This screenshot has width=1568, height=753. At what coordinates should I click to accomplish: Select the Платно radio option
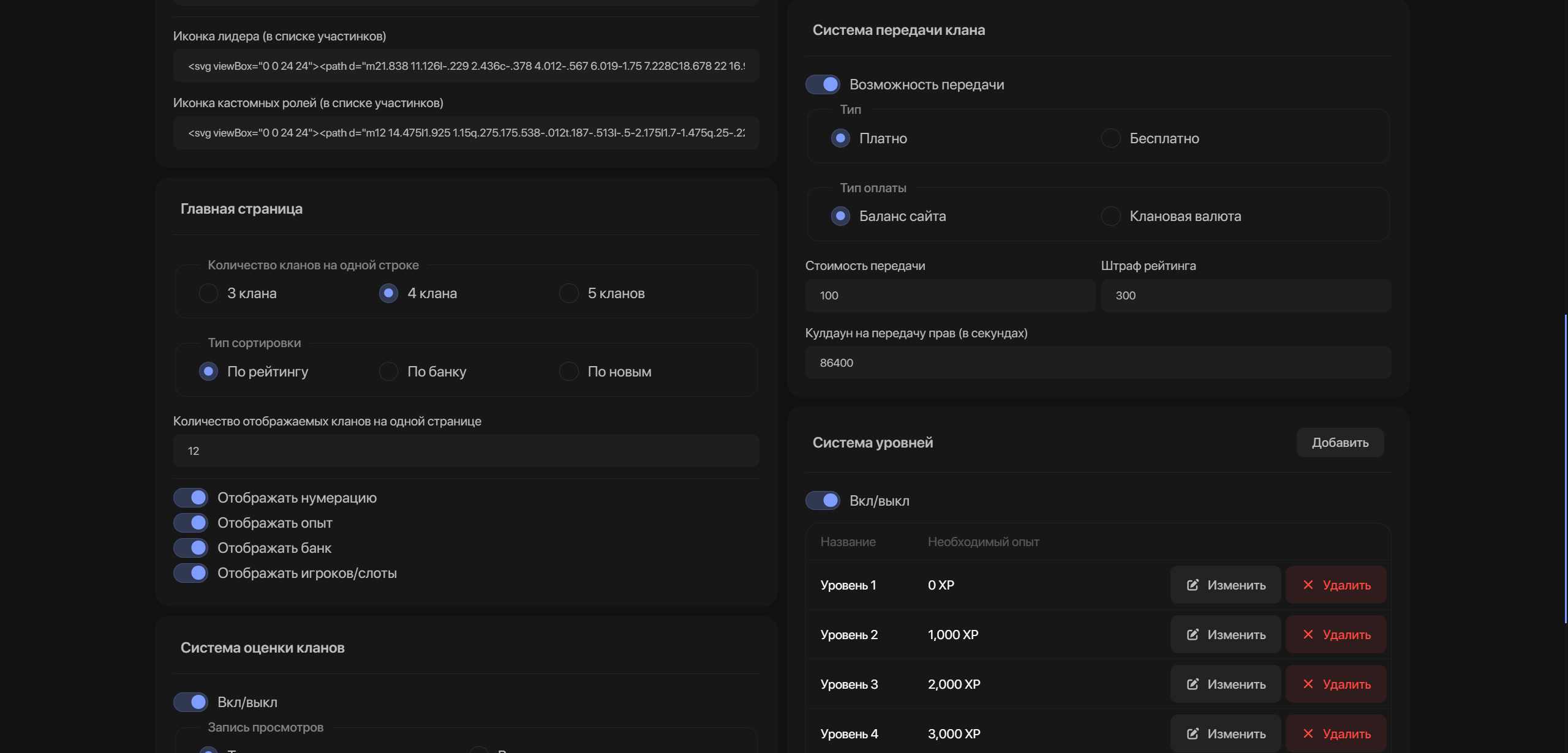coord(841,138)
